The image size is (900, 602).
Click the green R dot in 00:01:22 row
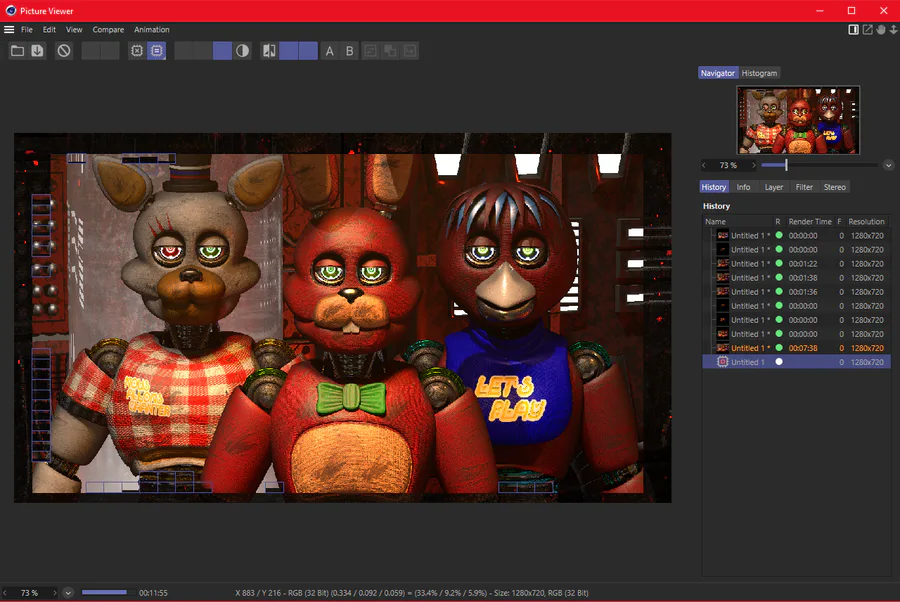pos(779,263)
